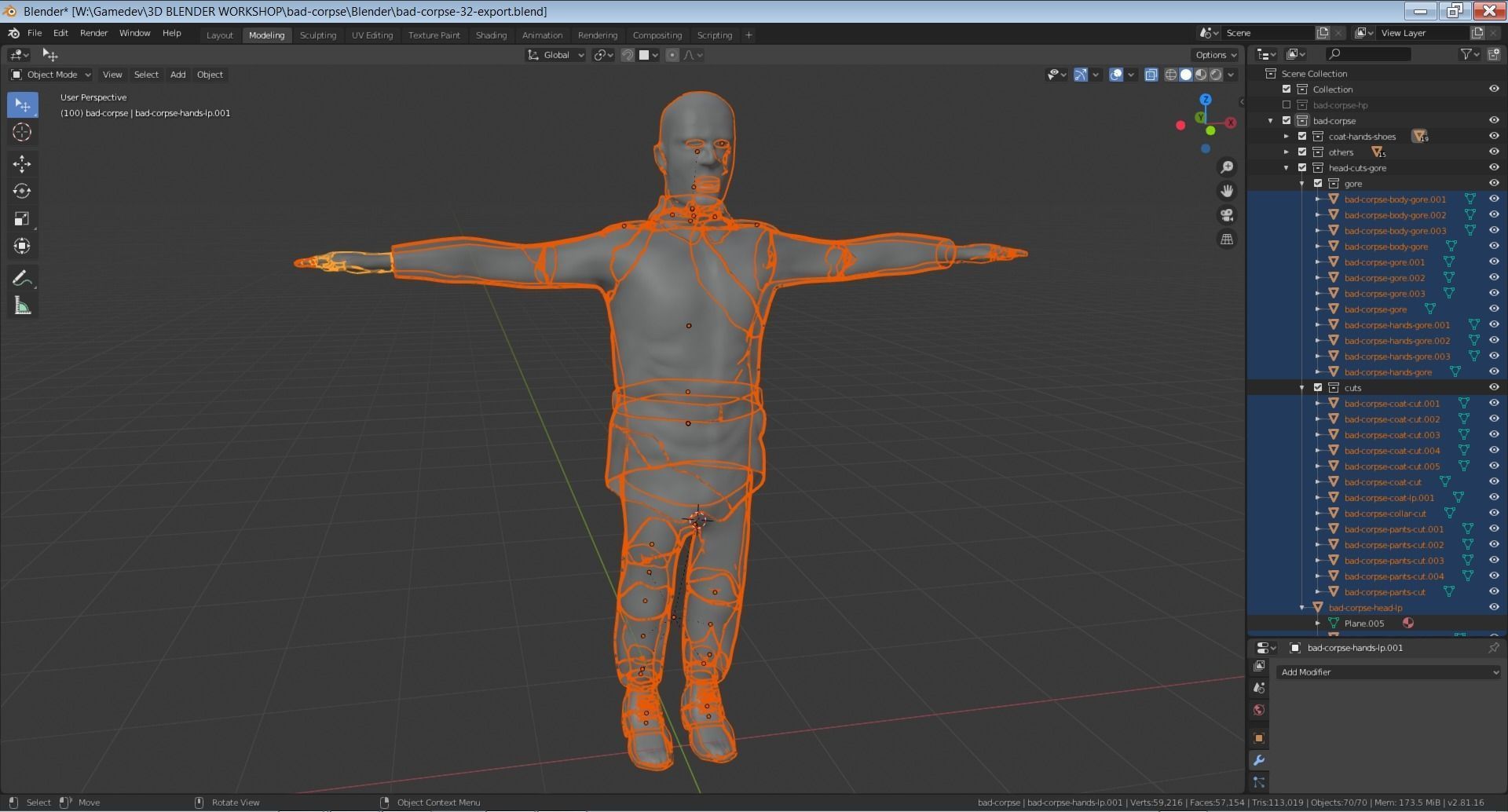Switch to material preview shading

pyautogui.click(x=1201, y=75)
